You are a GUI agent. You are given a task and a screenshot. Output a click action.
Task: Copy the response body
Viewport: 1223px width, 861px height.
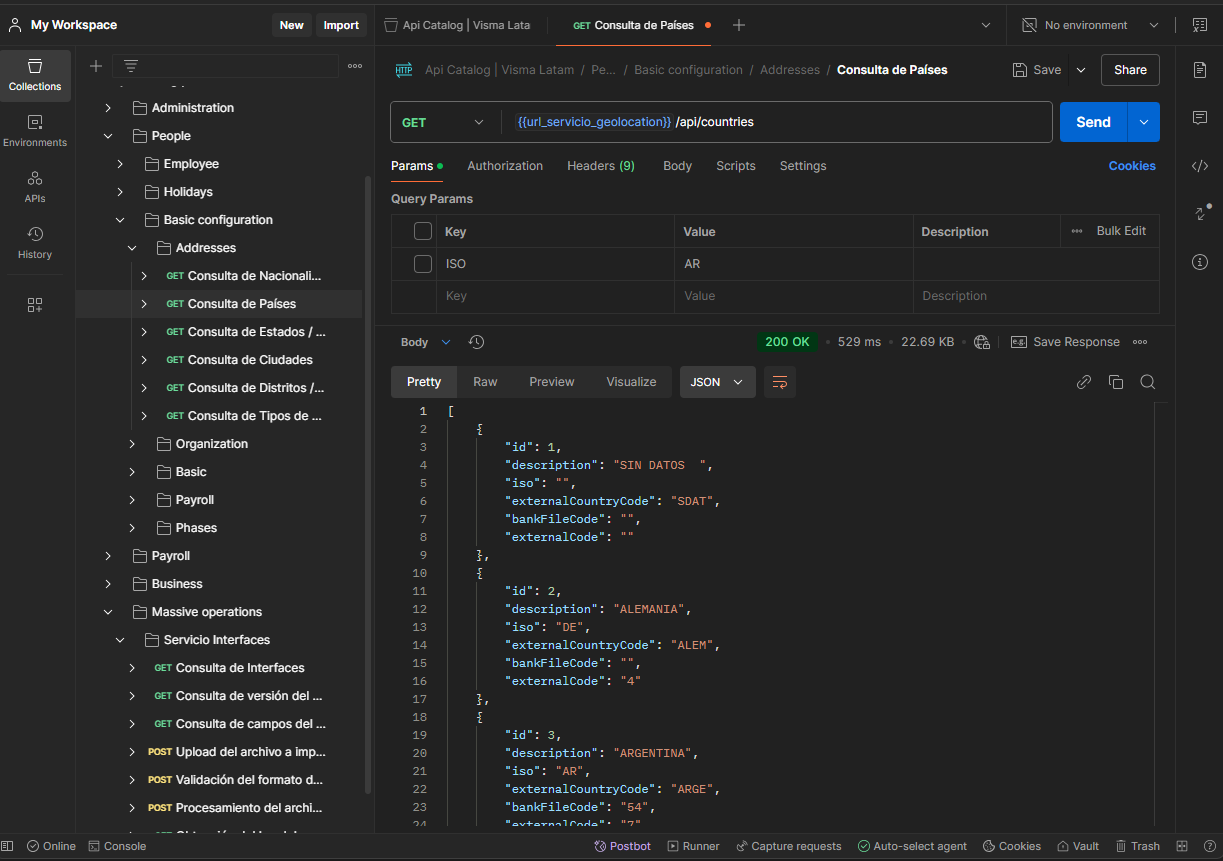pyautogui.click(x=1115, y=382)
